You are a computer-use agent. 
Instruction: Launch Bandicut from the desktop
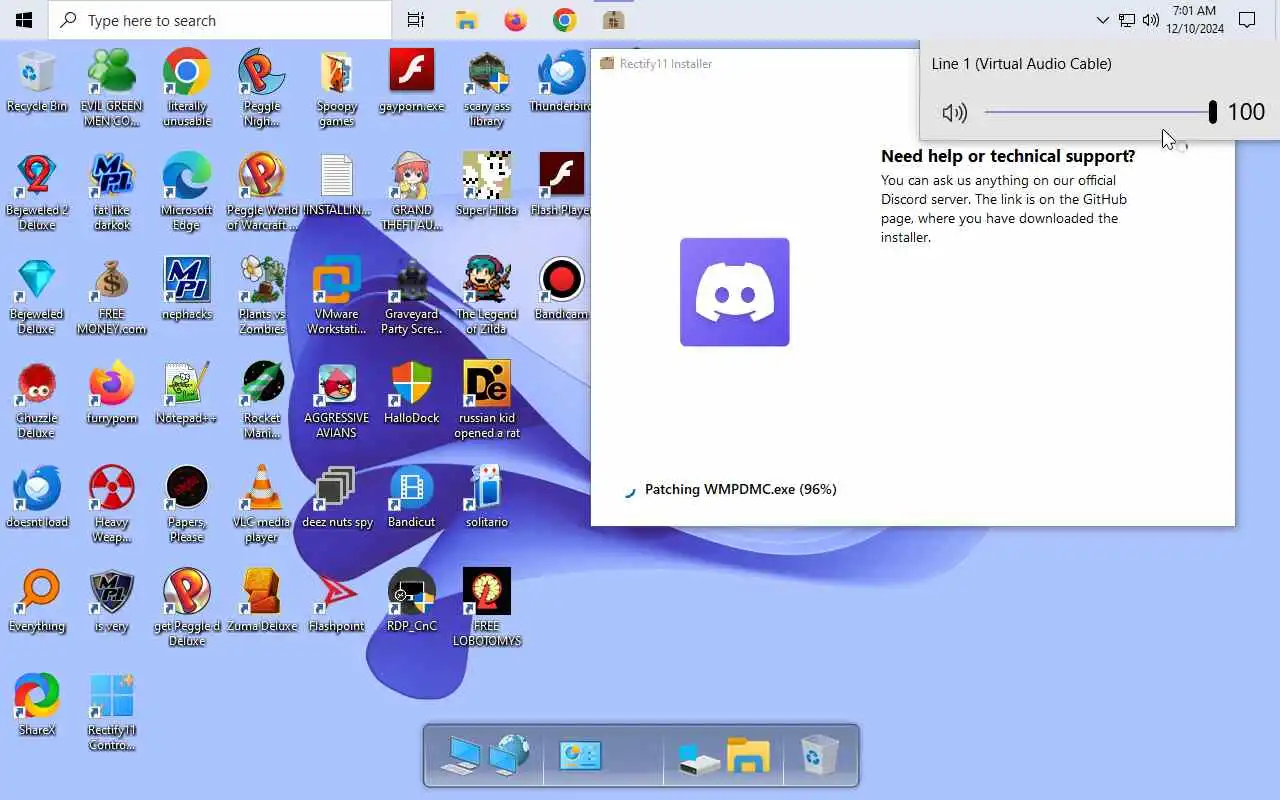click(412, 497)
